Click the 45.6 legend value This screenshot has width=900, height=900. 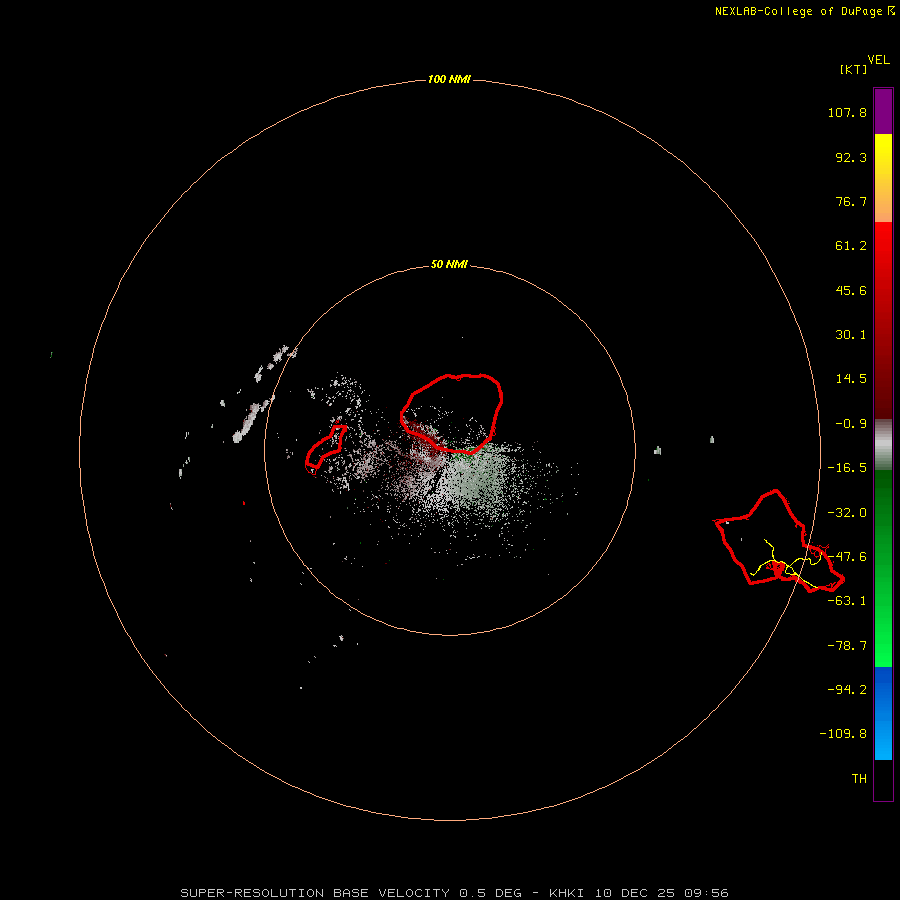[851, 290]
